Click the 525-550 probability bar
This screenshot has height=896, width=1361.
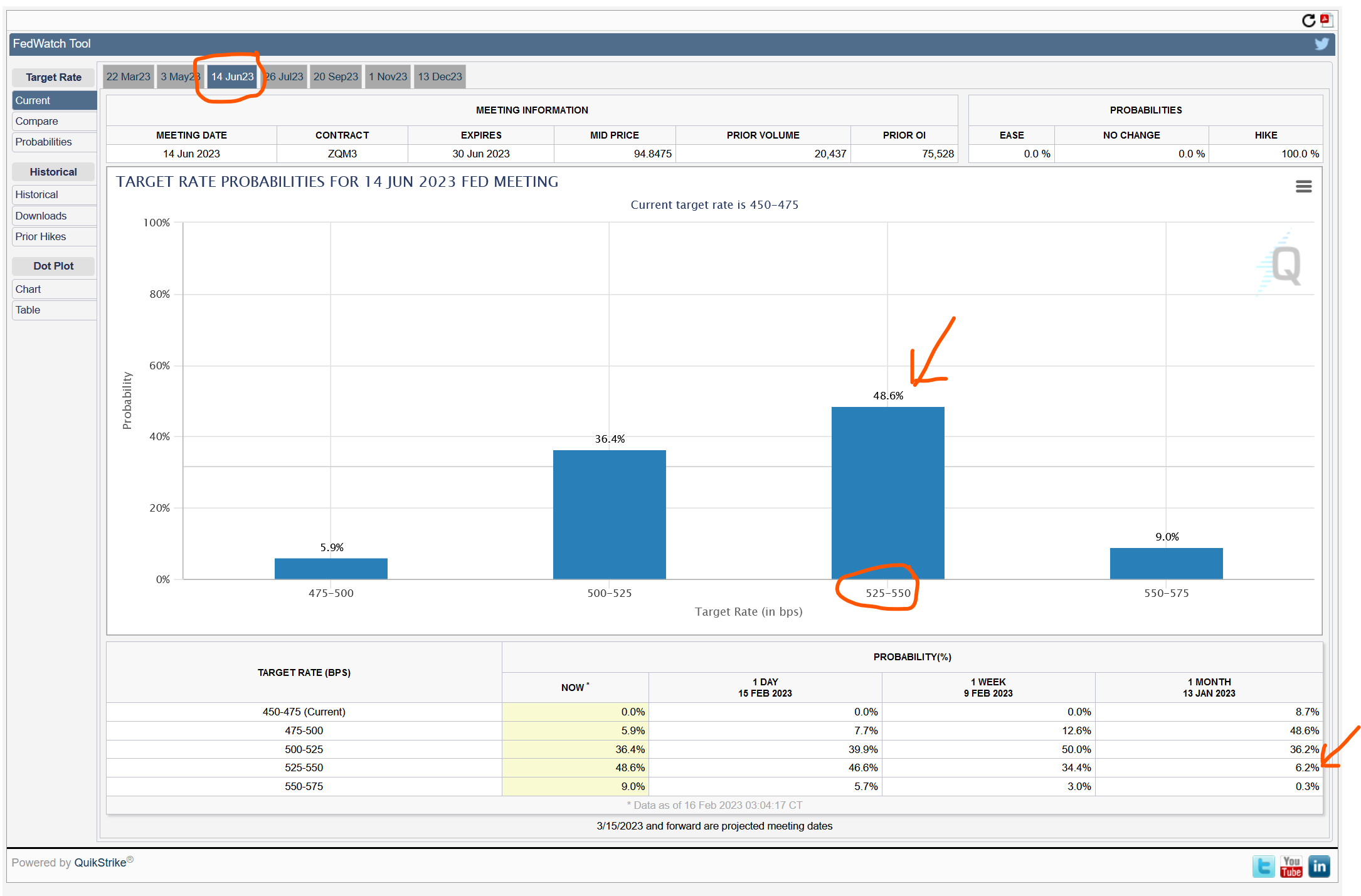click(x=887, y=493)
